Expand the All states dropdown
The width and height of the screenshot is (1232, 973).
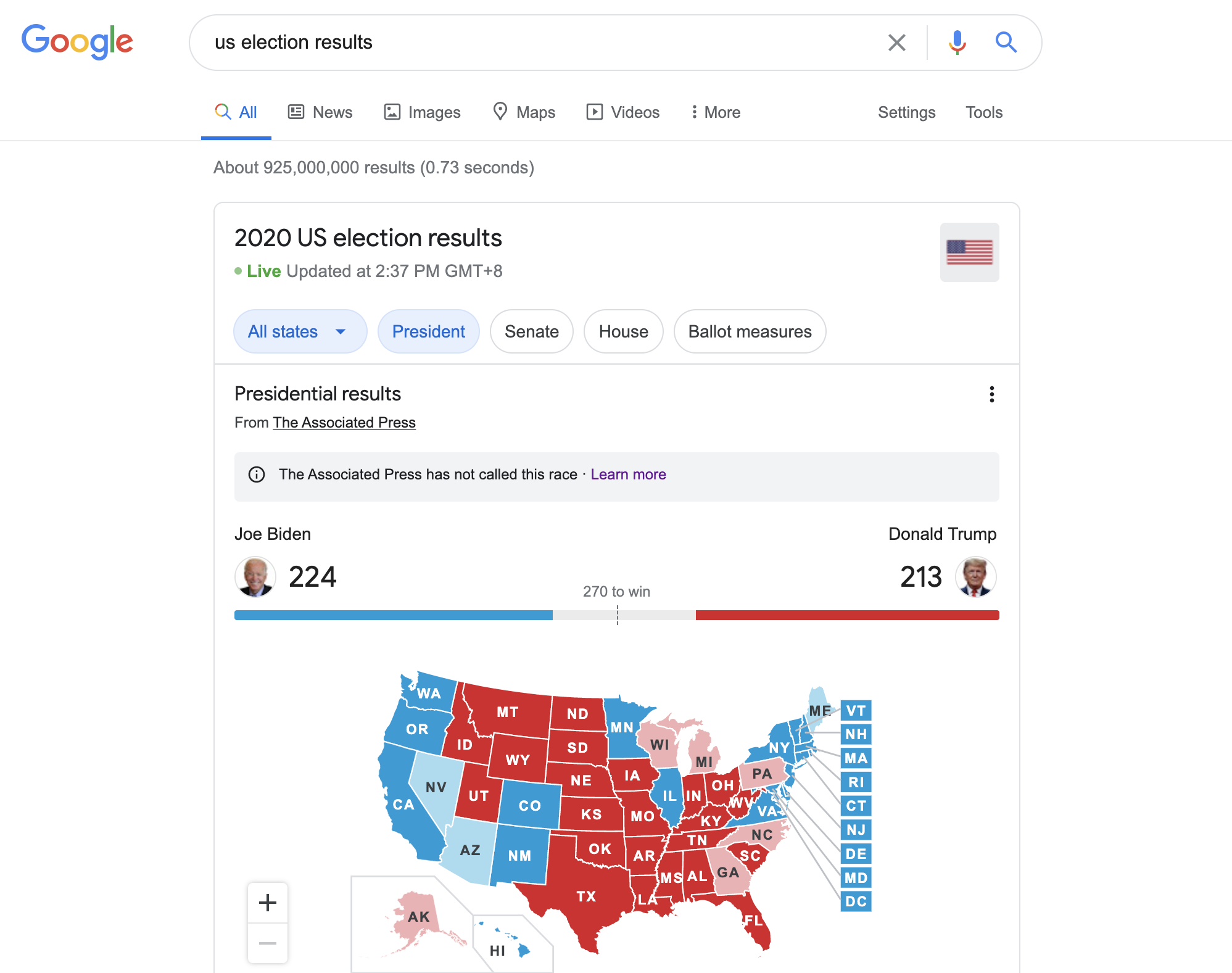[x=300, y=332]
